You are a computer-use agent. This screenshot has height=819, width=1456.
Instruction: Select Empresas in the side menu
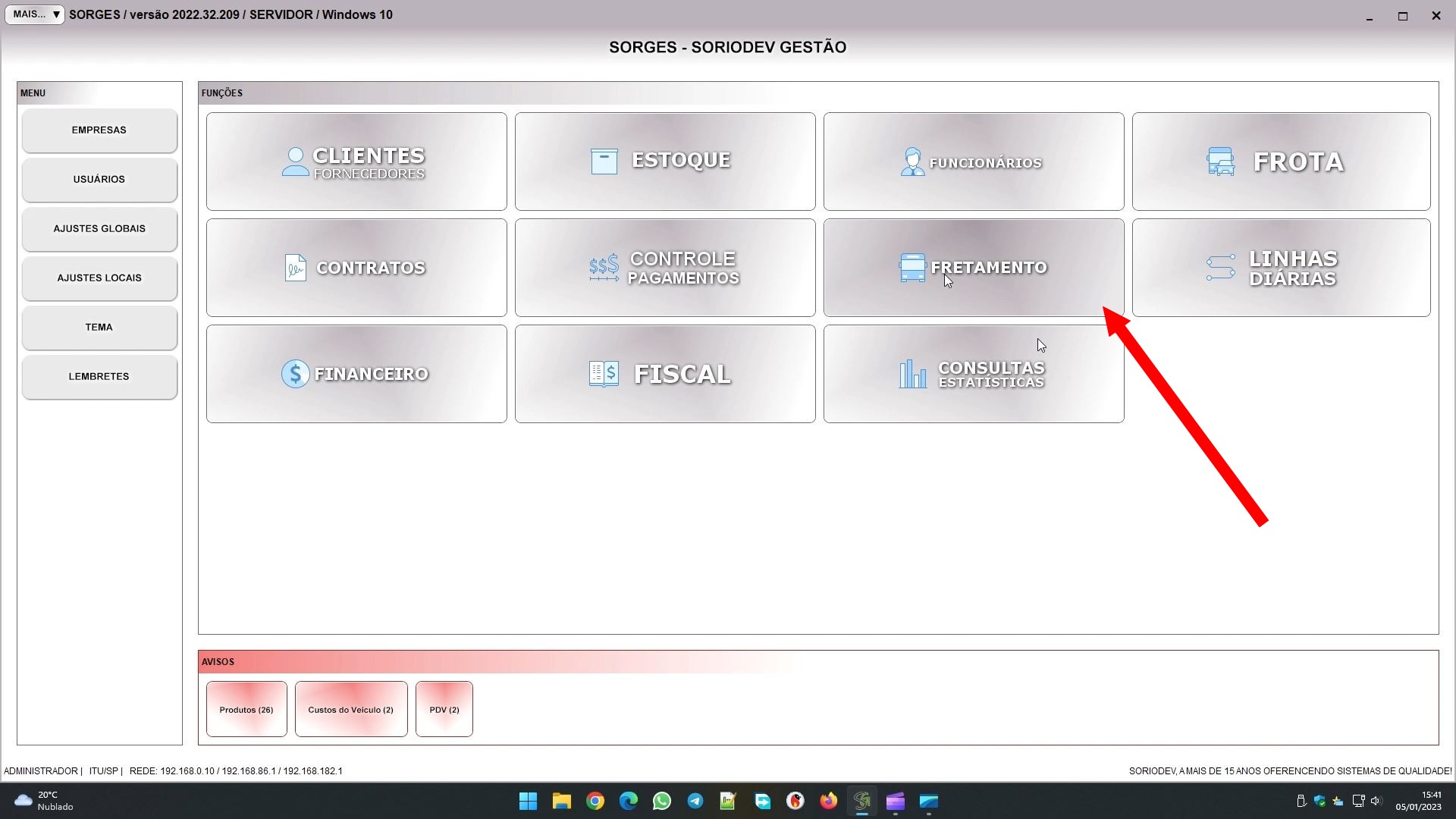tap(99, 130)
